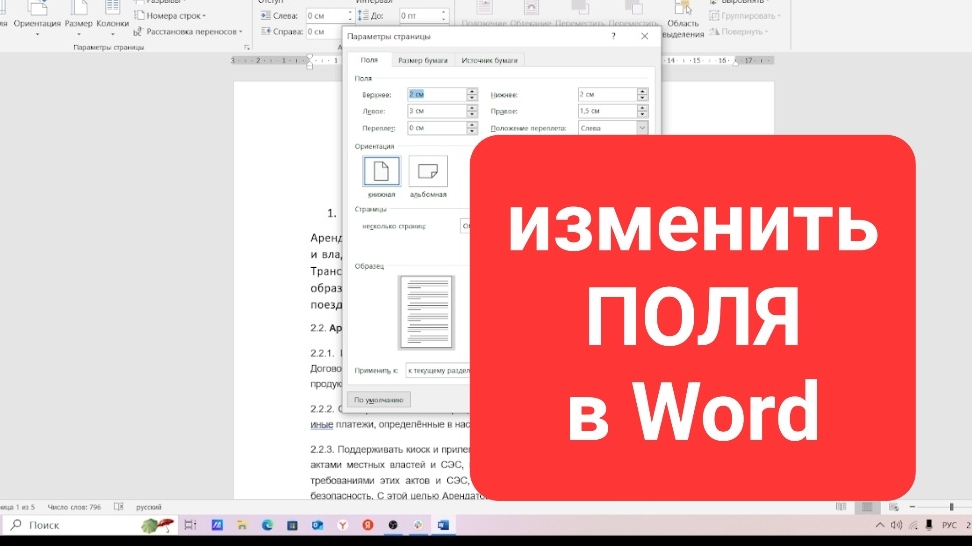Click the Справа indent field in the ribbon
This screenshot has height=546, width=972.
(x=324, y=32)
